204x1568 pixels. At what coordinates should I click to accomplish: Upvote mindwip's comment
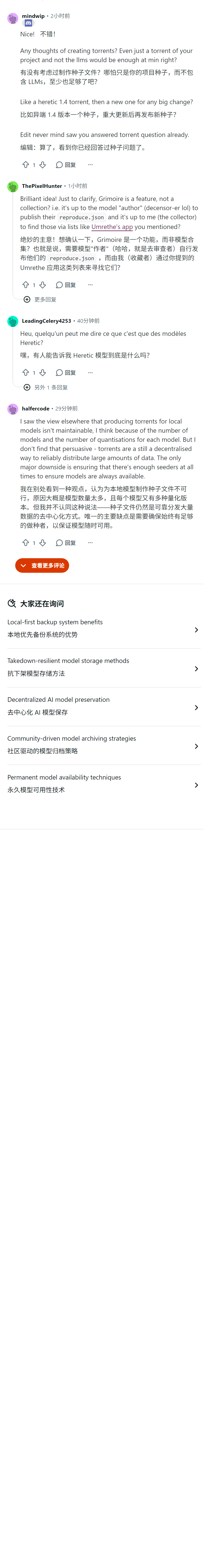pos(26,165)
